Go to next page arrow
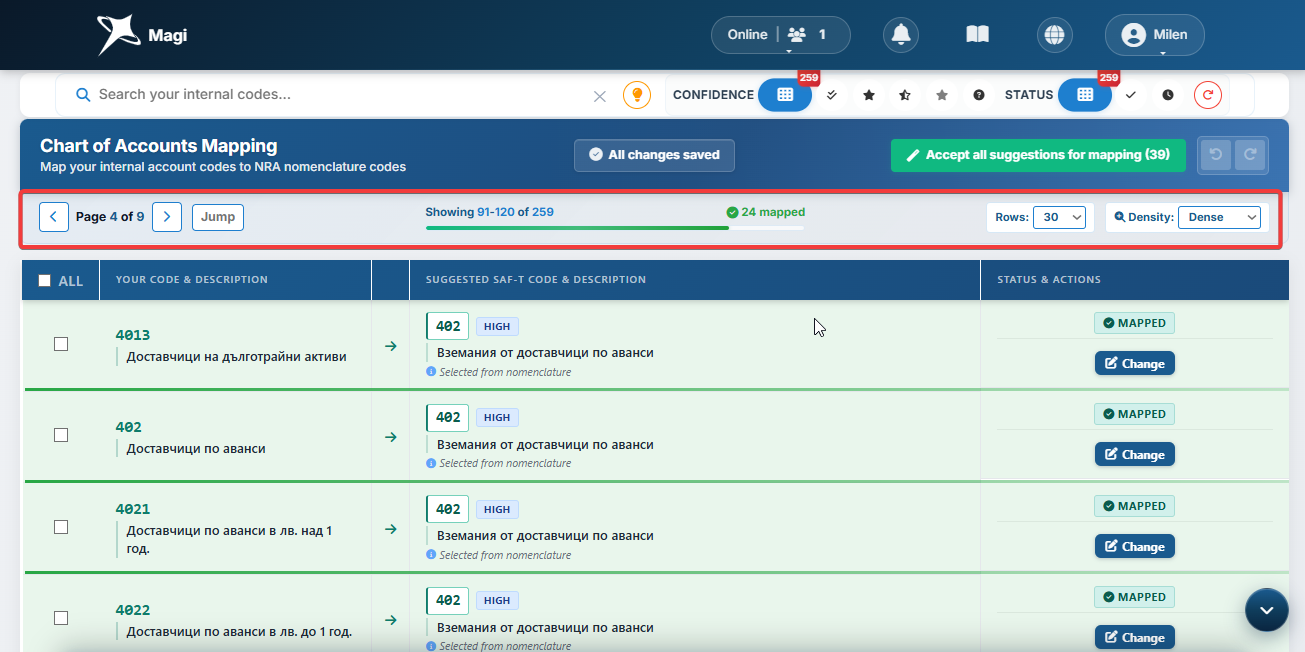1305x652 pixels. (x=167, y=217)
